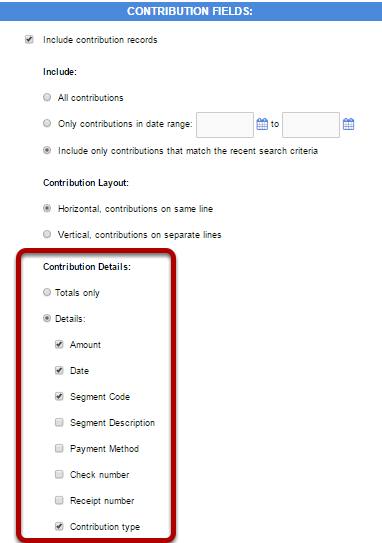Choose contributions matching recent search criteria

[x=47, y=150]
